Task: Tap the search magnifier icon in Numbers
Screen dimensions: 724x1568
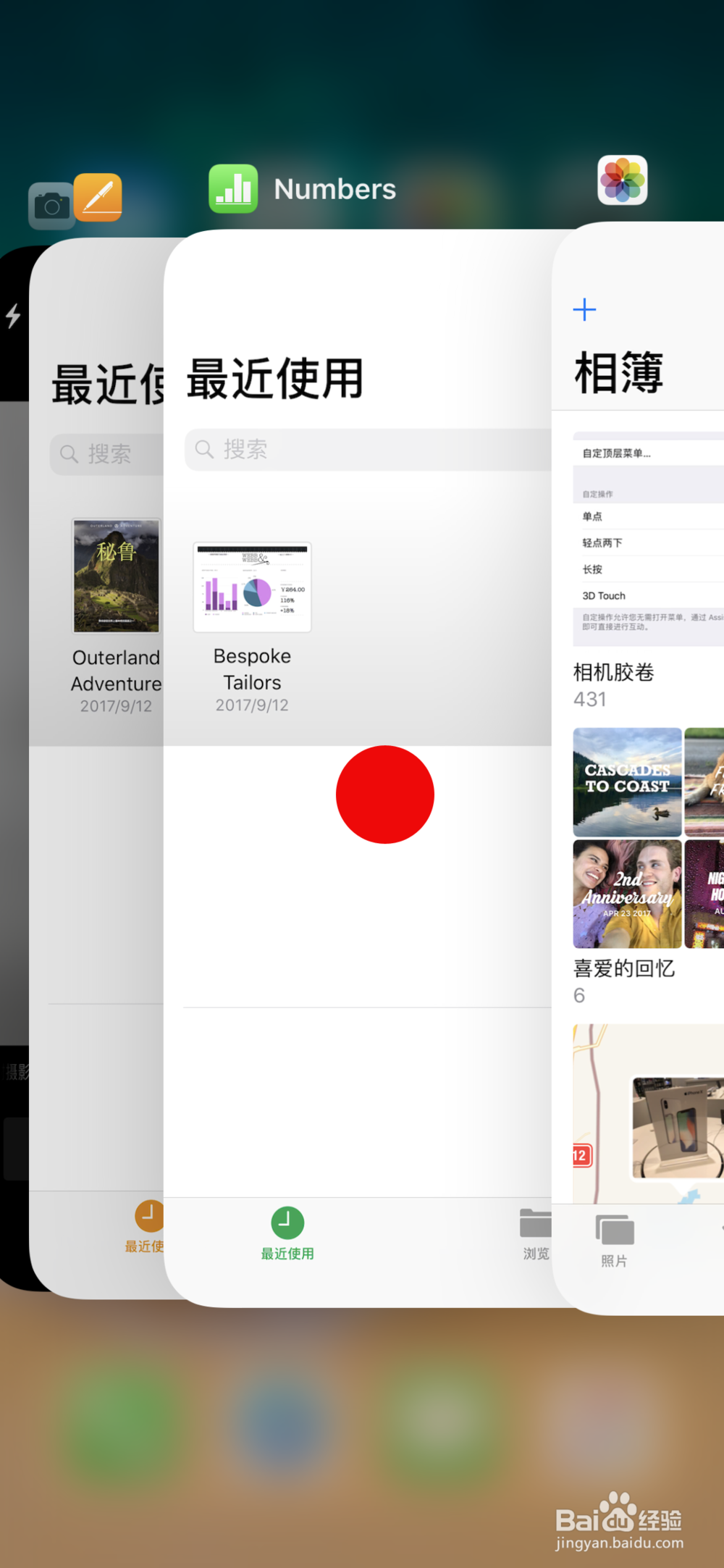Action: (x=205, y=449)
